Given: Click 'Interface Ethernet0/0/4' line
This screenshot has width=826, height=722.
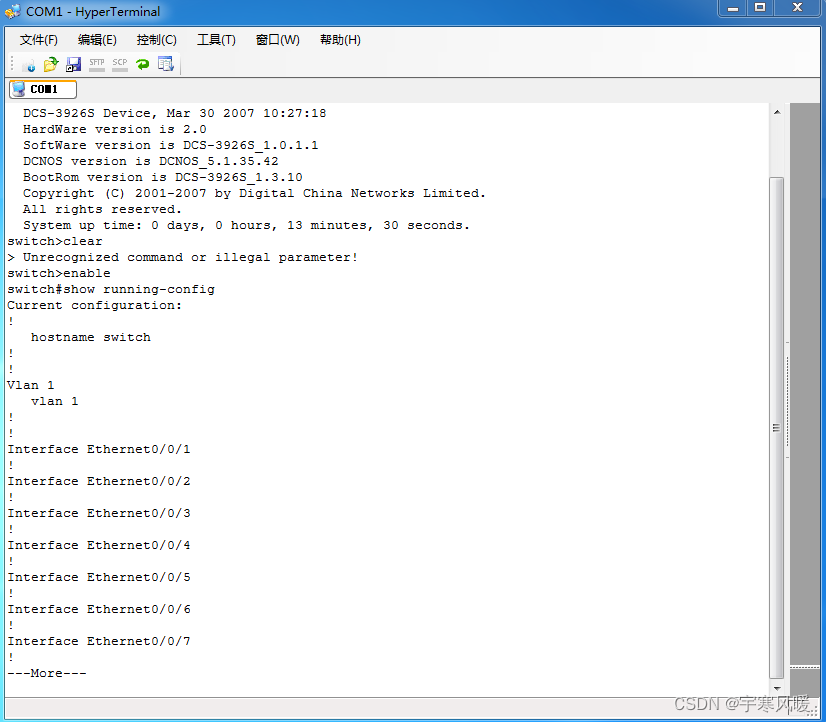Looking at the screenshot, I should [x=99, y=546].
